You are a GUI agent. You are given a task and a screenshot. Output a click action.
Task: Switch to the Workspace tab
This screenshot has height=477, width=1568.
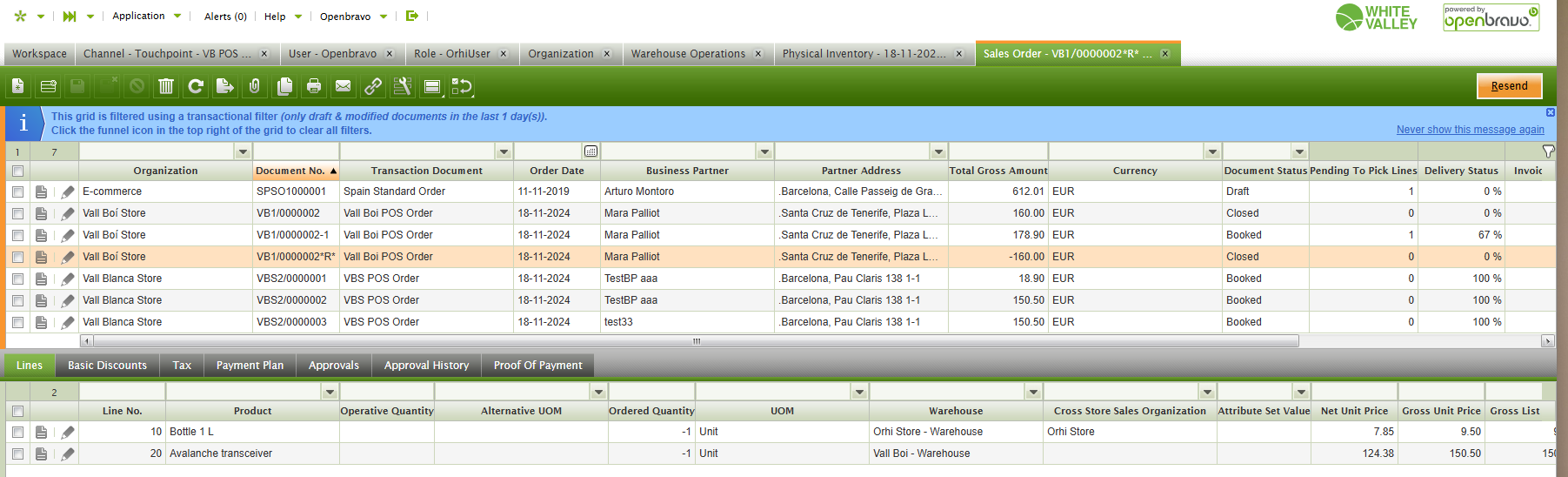39,54
